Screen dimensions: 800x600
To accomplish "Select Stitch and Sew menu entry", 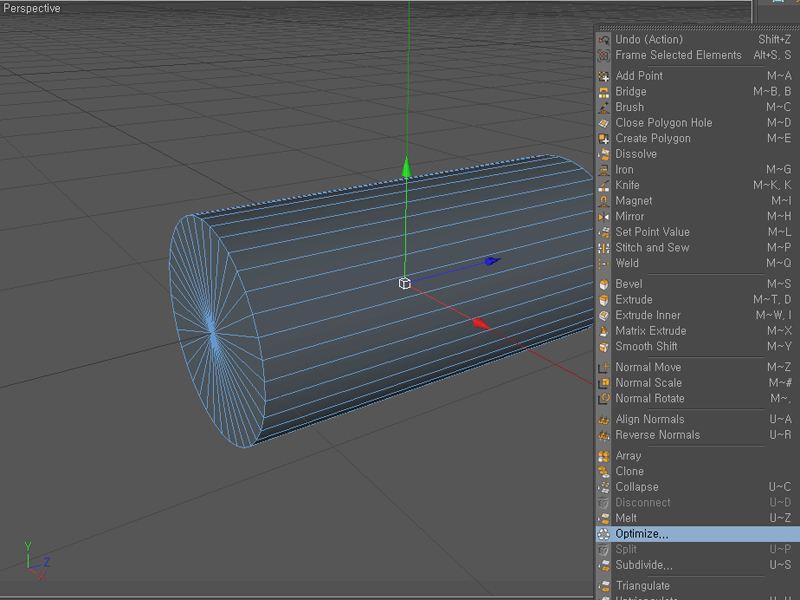I will [x=697, y=248].
